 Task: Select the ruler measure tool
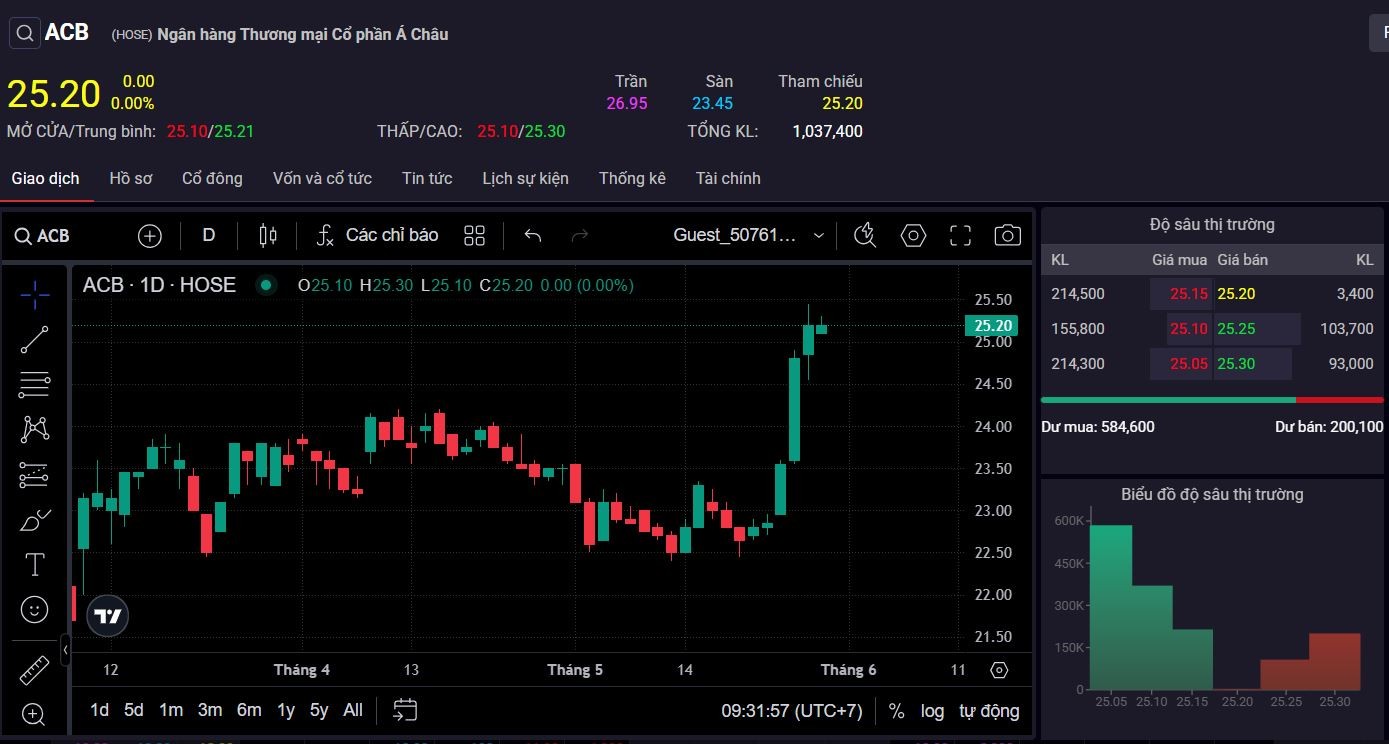(35, 669)
